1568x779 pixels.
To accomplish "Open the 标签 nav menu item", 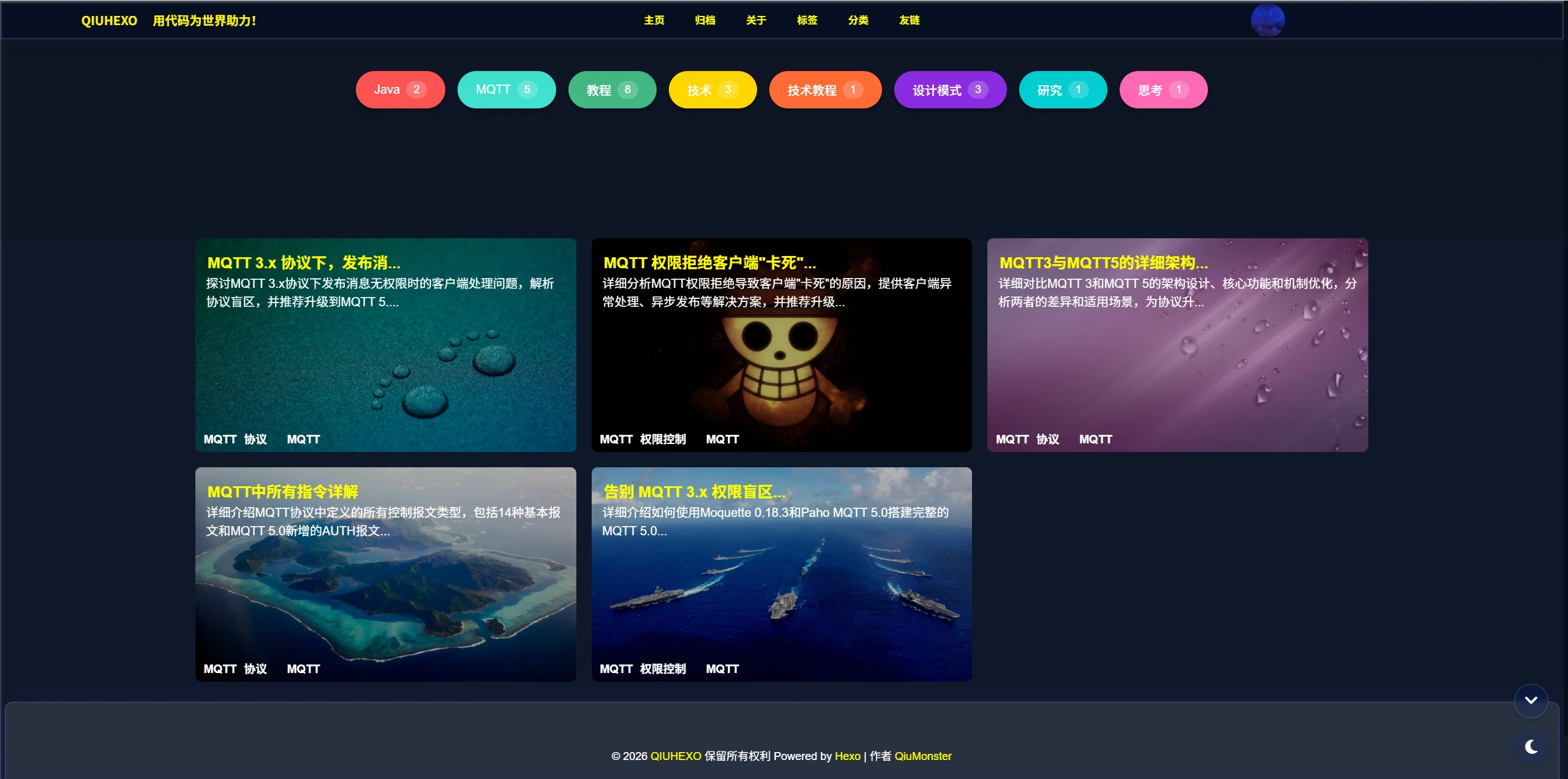I will pos(807,20).
